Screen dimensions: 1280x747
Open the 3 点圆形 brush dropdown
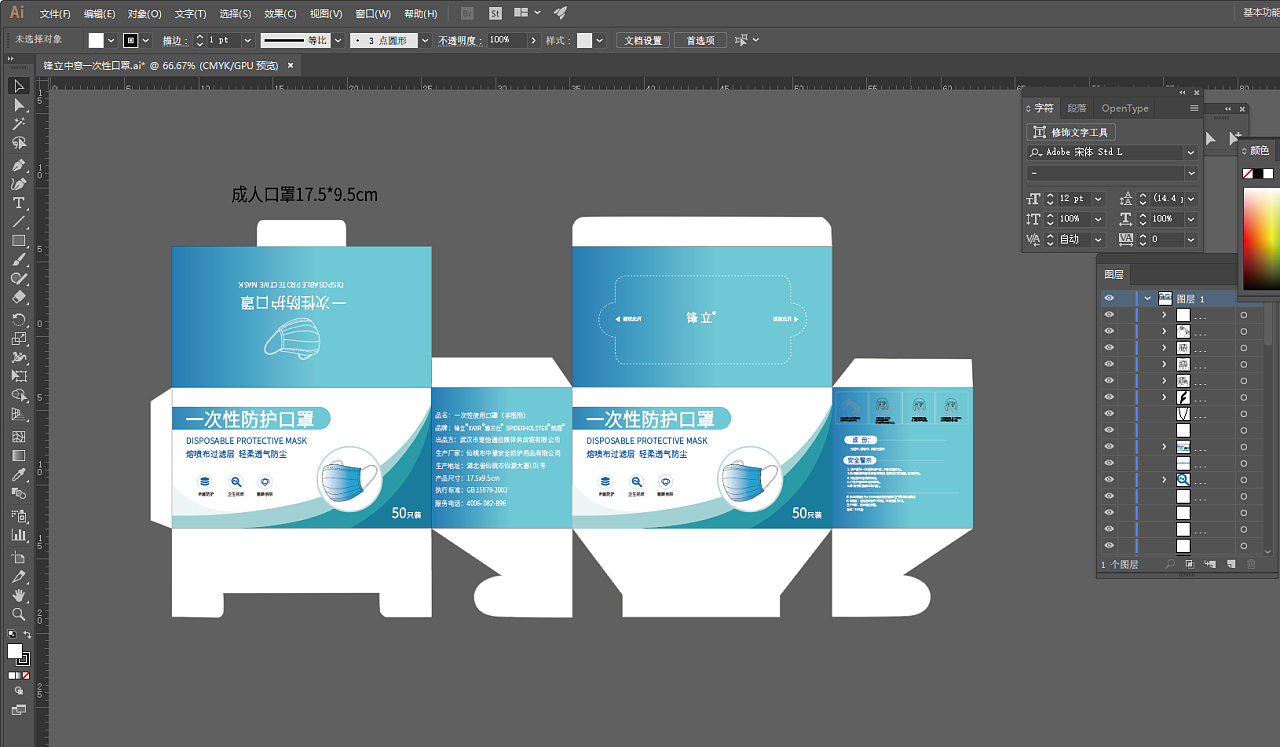point(425,40)
